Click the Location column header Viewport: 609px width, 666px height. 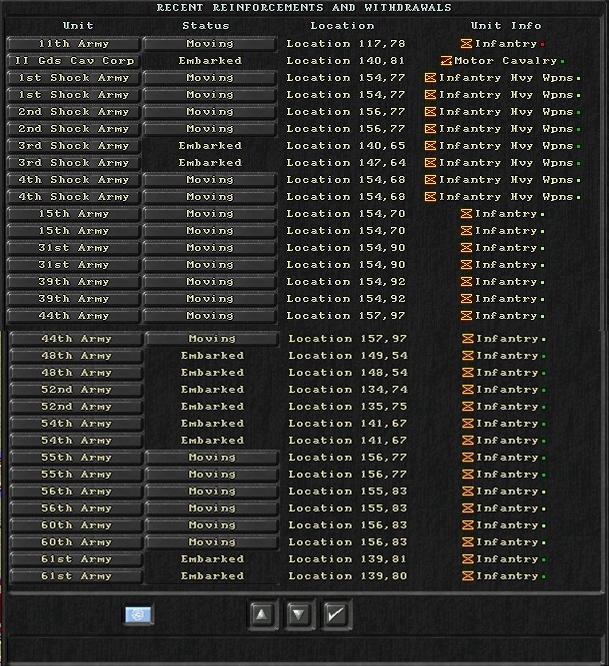pyautogui.click(x=342, y=25)
